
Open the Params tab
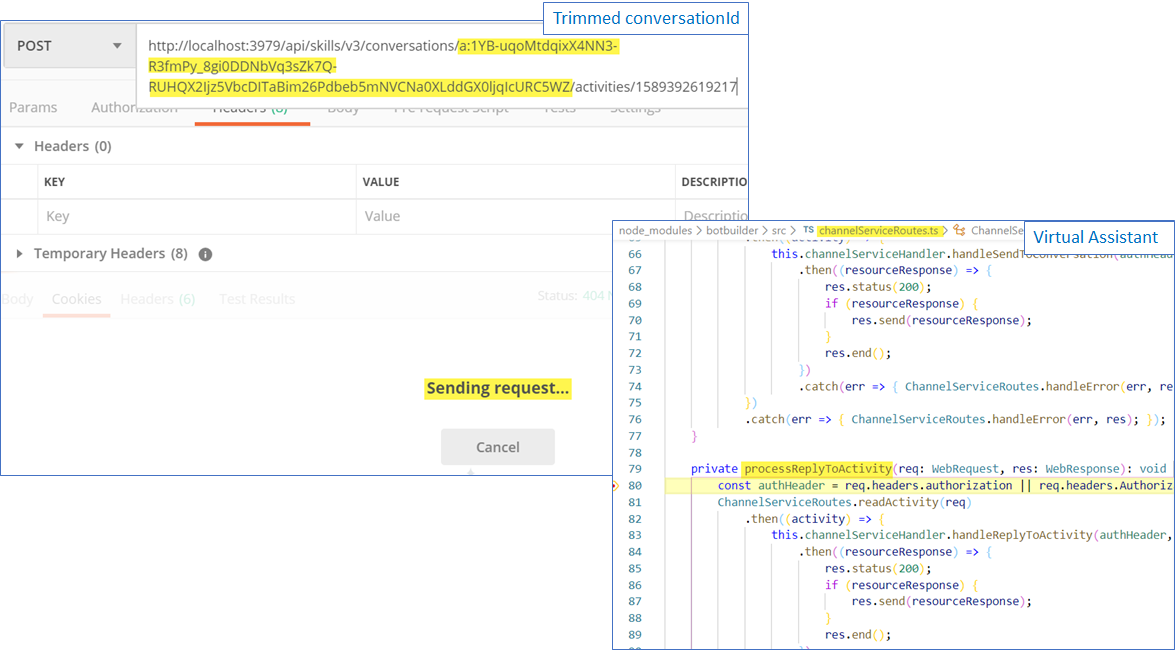[33, 107]
